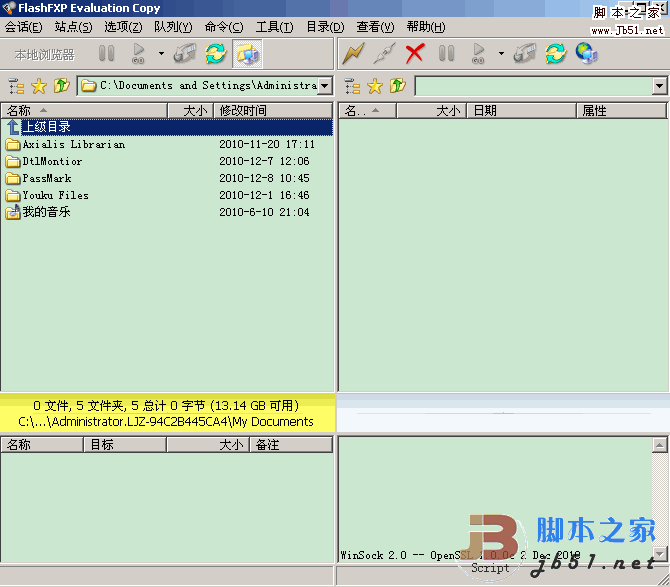Click the left pane abort transfer icon
The width and height of the screenshot is (670, 587).
[184, 54]
